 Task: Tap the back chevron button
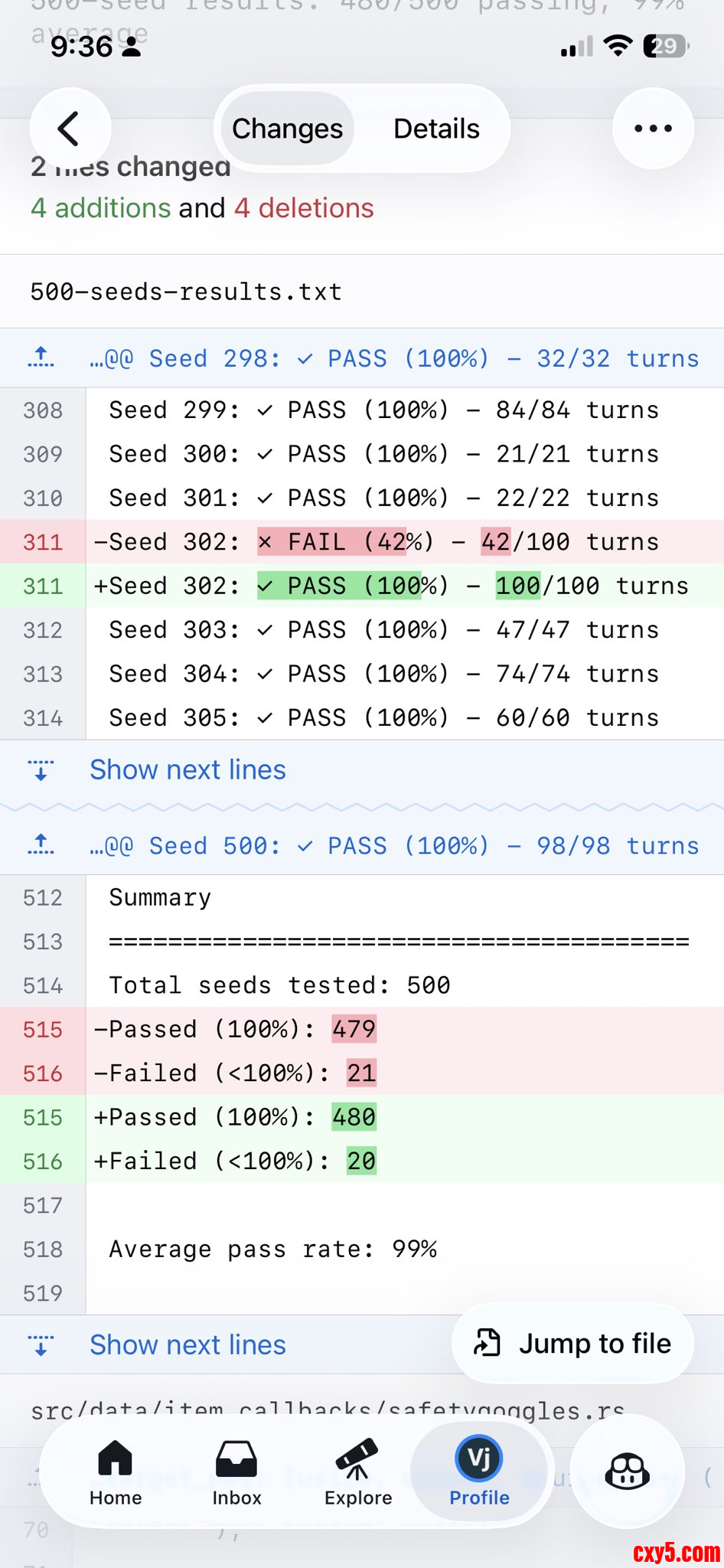tap(70, 129)
